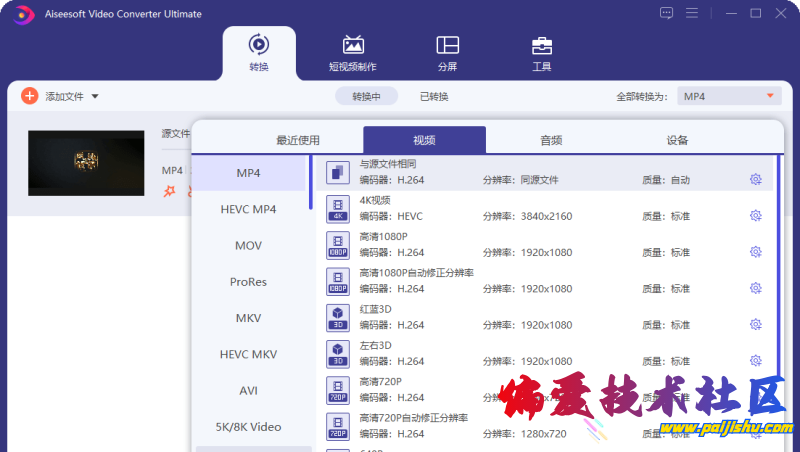Select HEVC MP4 format in sidebar
Viewport: 800px width, 452px height.
pos(248,209)
